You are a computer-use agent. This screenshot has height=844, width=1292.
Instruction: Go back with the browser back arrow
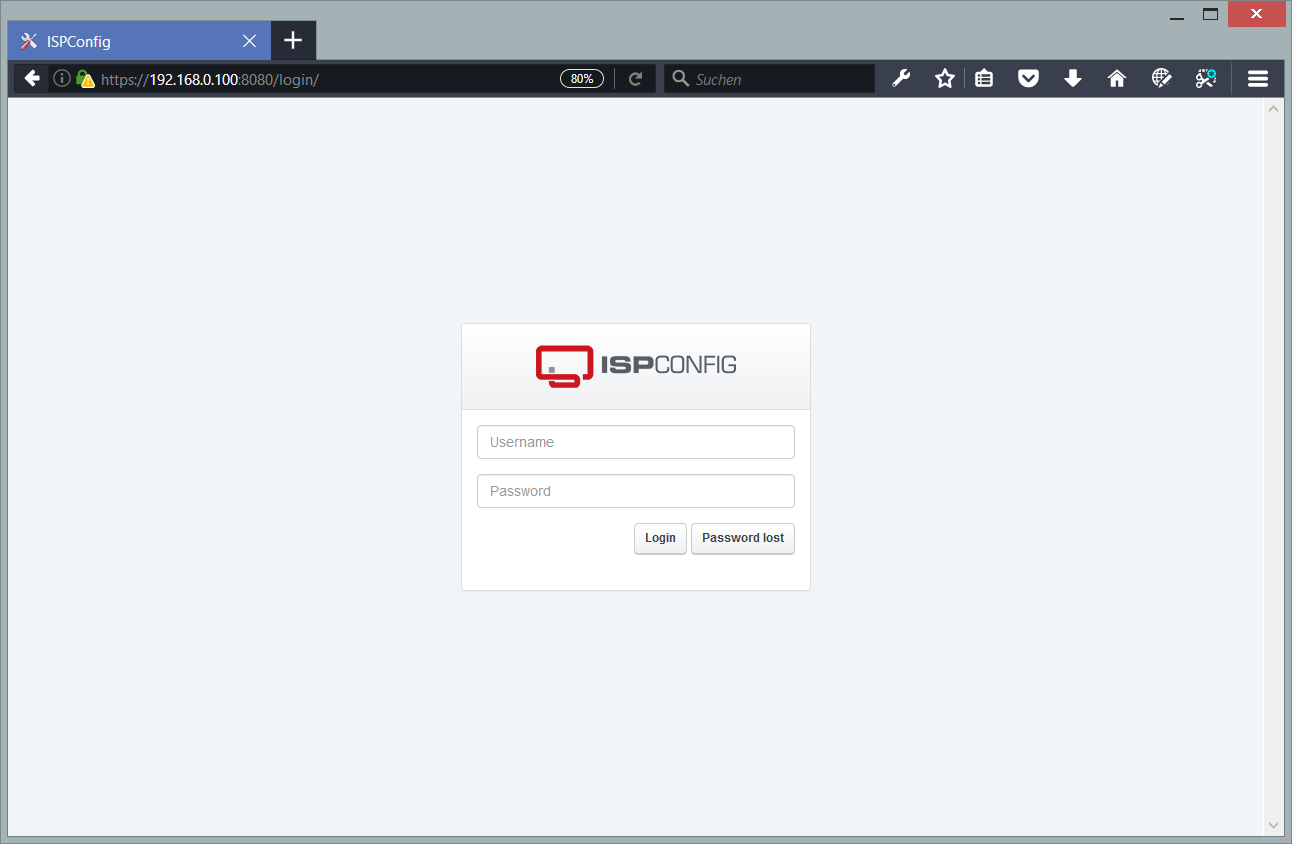pos(32,79)
